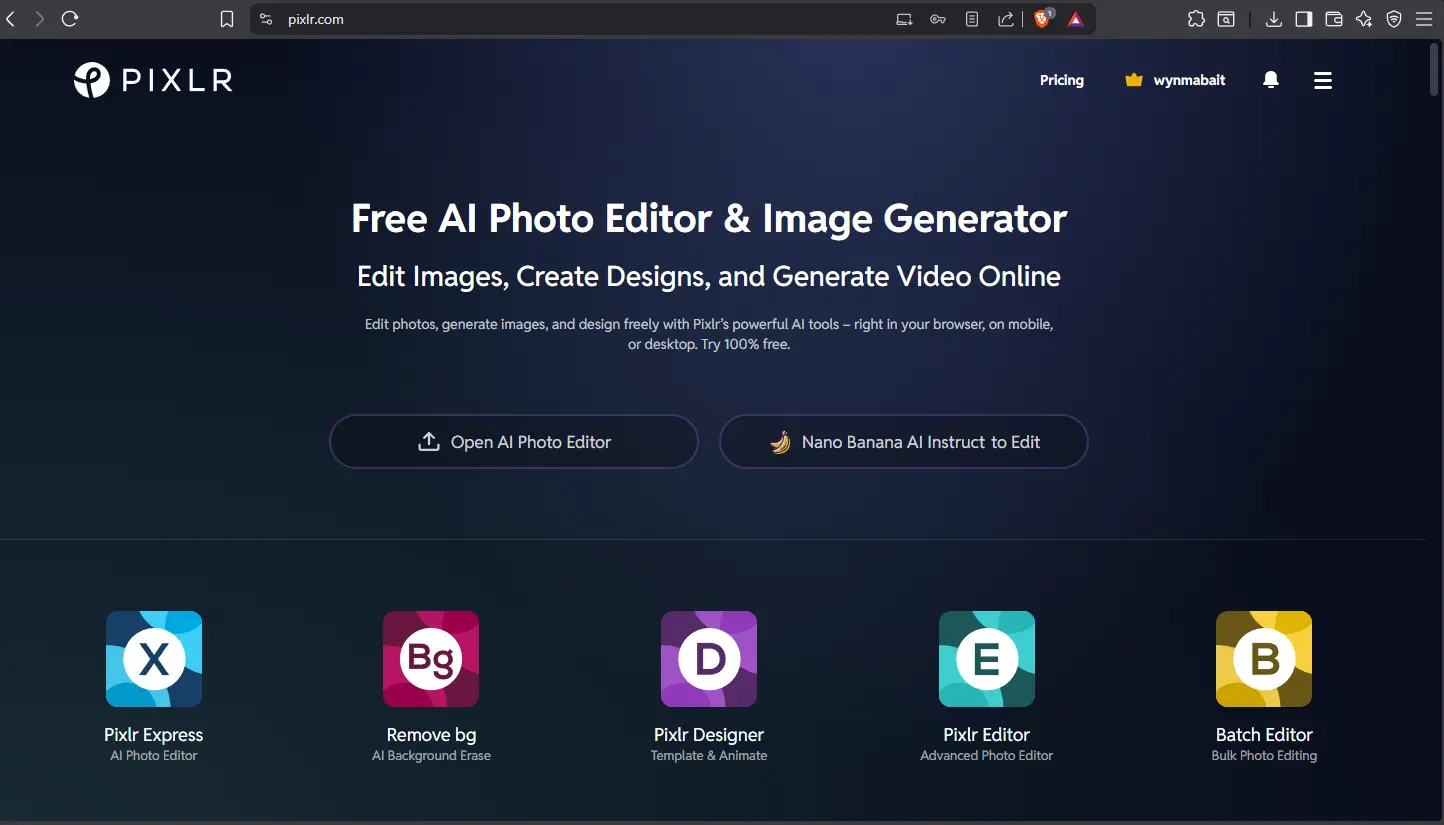
Task: Click 'AI Background Erase' subtitle
Action: click(x=431, y=756)
